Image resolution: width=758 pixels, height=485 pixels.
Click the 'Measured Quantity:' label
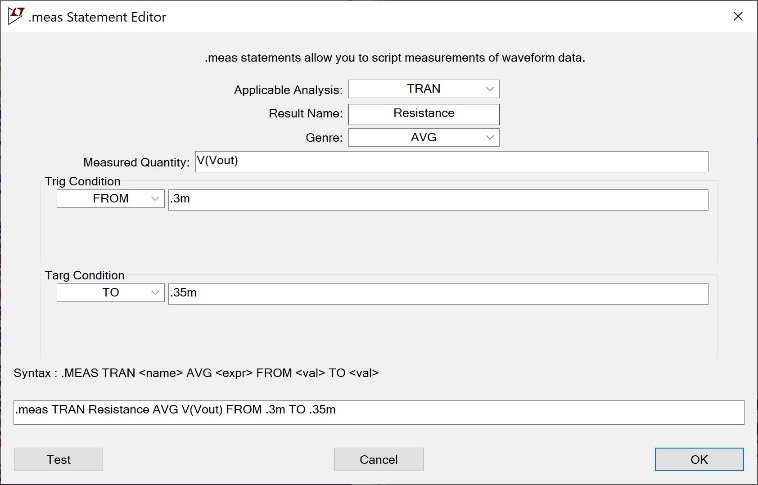(136, 162)
